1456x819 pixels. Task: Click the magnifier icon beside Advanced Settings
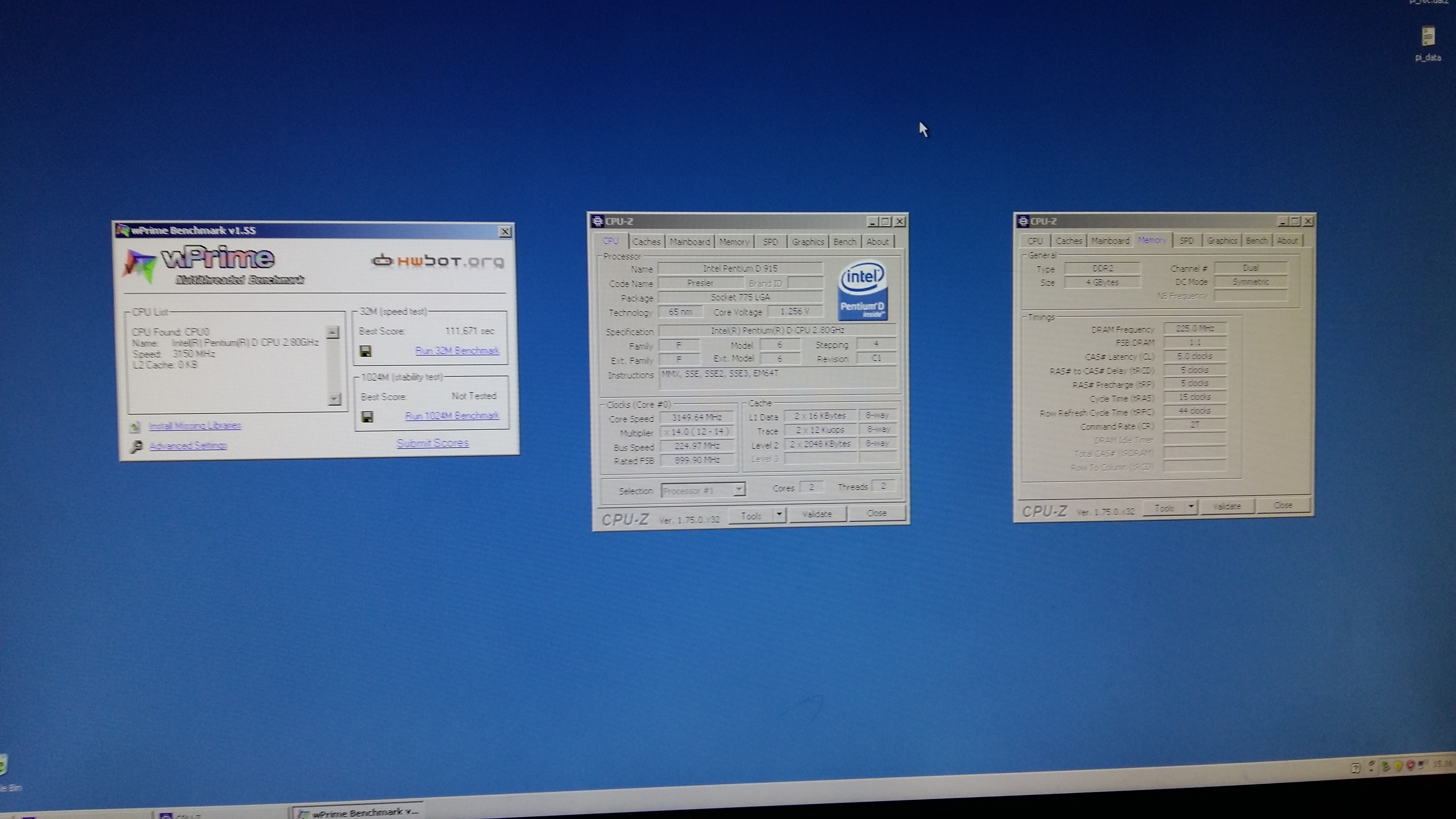tap(136, 447)
